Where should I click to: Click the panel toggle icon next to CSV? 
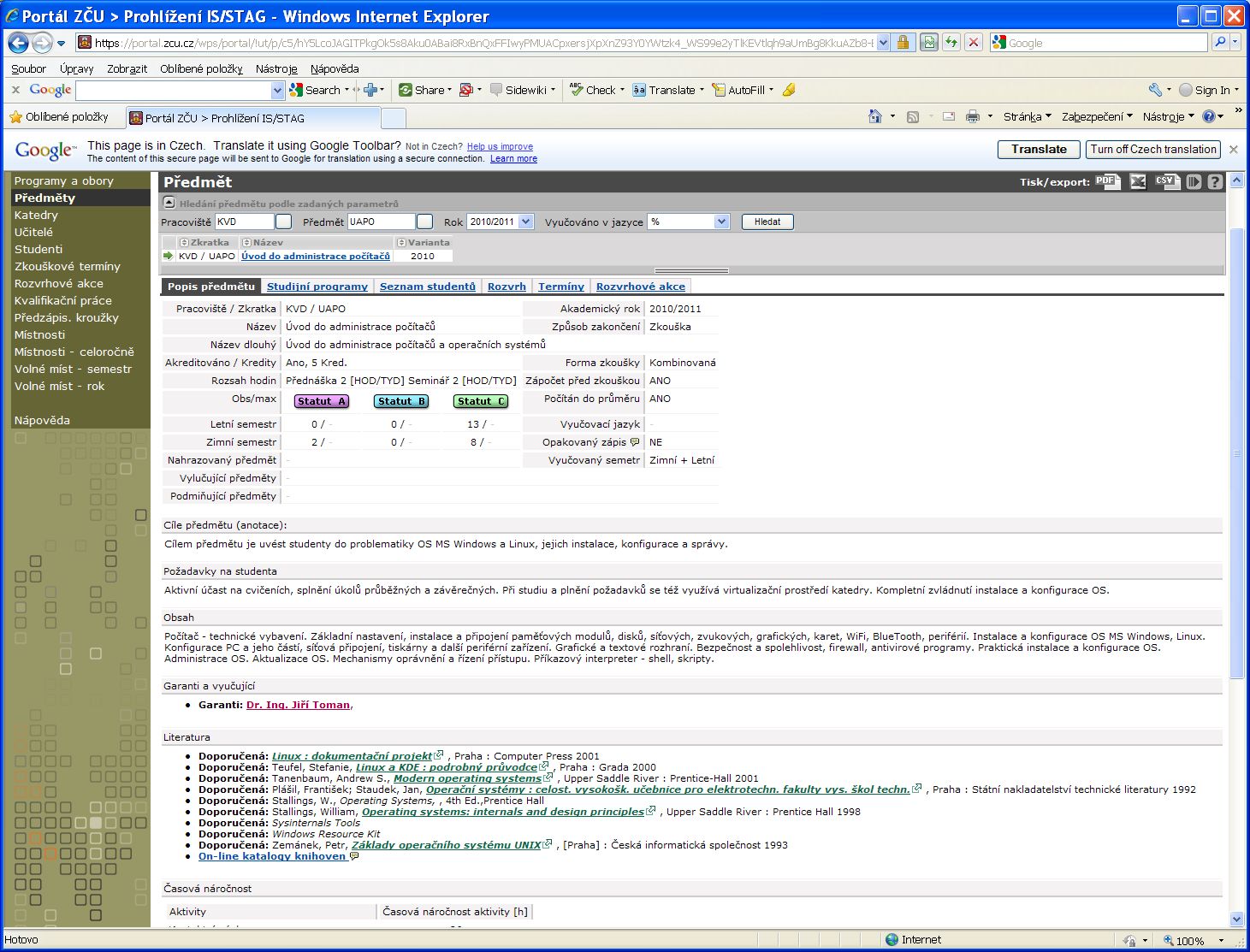point(1193,181)
